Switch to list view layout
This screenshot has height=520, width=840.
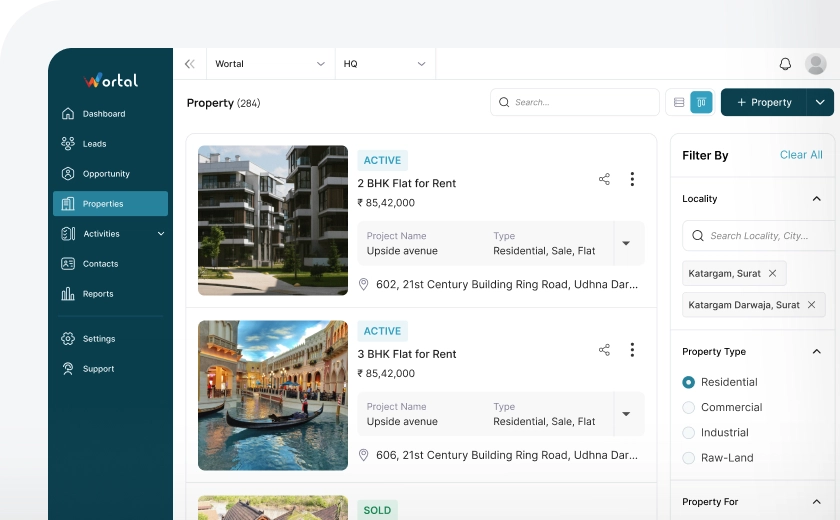coord(679,102)
